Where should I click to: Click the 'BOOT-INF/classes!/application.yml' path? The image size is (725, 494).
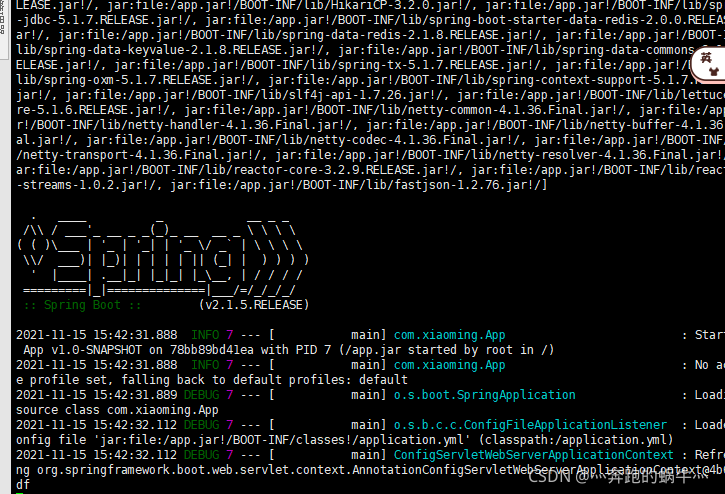[351, 440]
